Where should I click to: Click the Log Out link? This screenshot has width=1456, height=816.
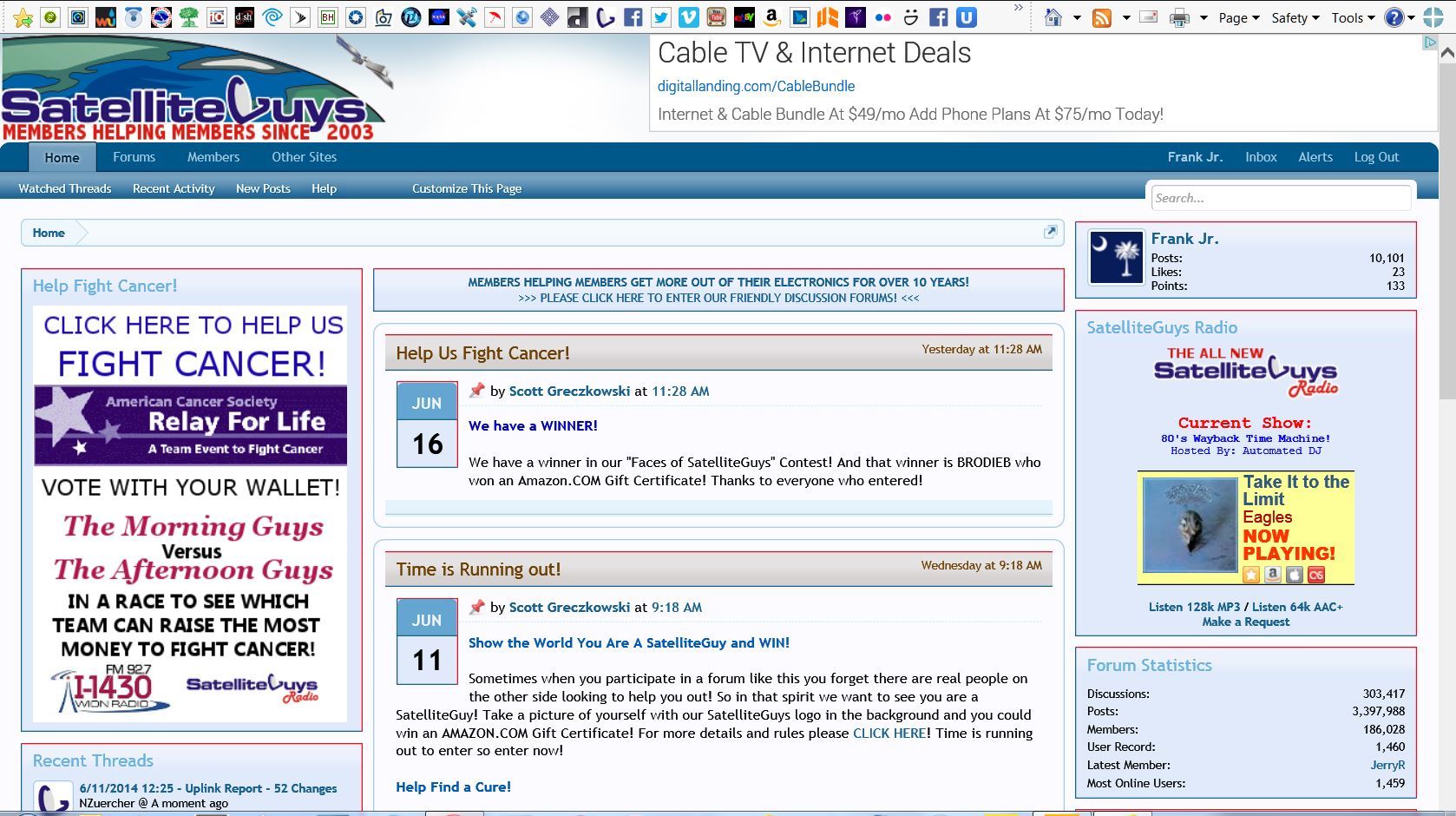tap(1376, 157)
